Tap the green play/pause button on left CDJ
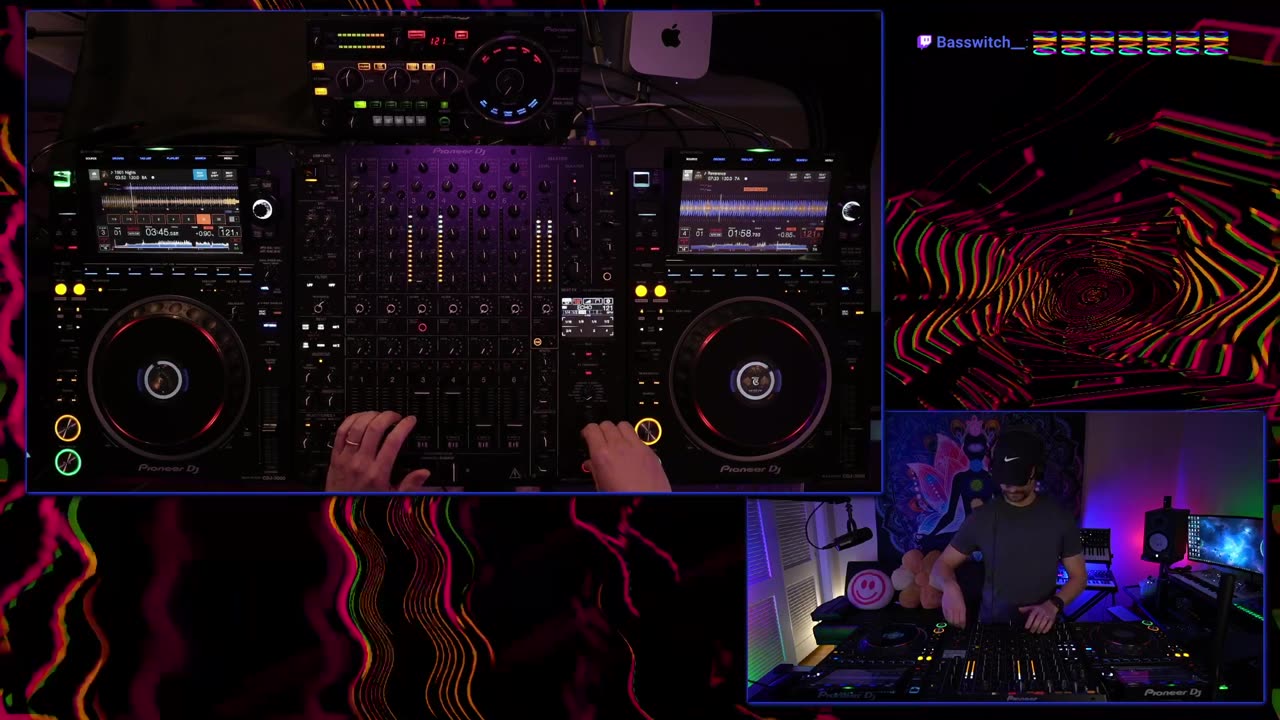1280x720 pixels. pyautogui.click(x=67, y=462)
